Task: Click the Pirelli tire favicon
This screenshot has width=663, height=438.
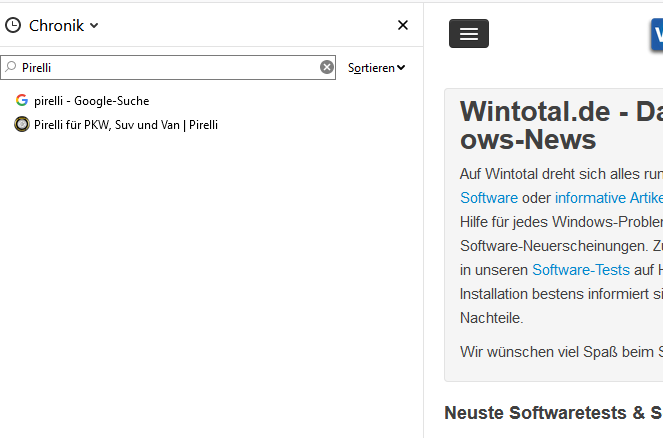Action: tap(22, 125)
